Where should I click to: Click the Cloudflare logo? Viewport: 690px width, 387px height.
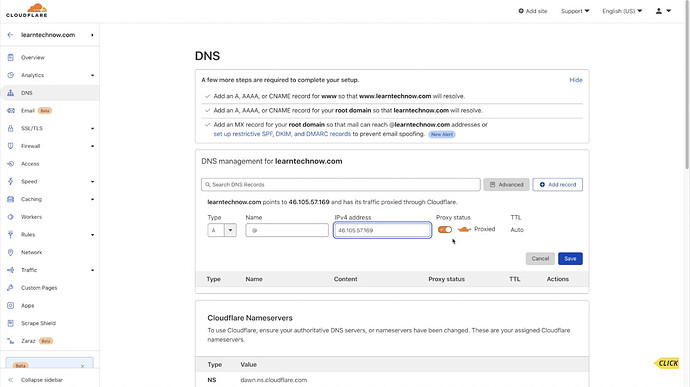(26, 10)
